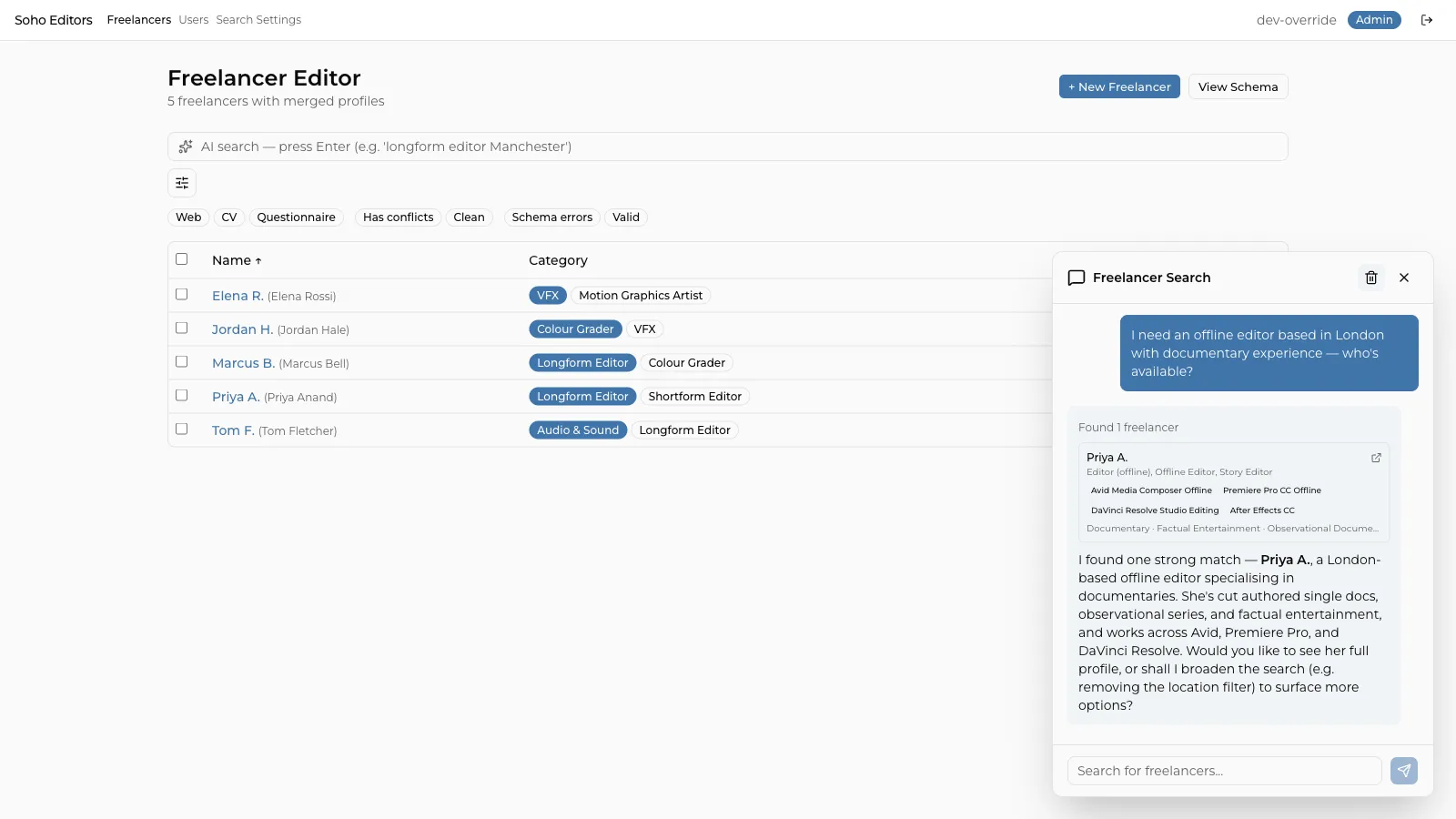The width and height of the screenshot is (1456, 819).
Task: Click the After Effects CC tag
Action: click(1262, 511)
